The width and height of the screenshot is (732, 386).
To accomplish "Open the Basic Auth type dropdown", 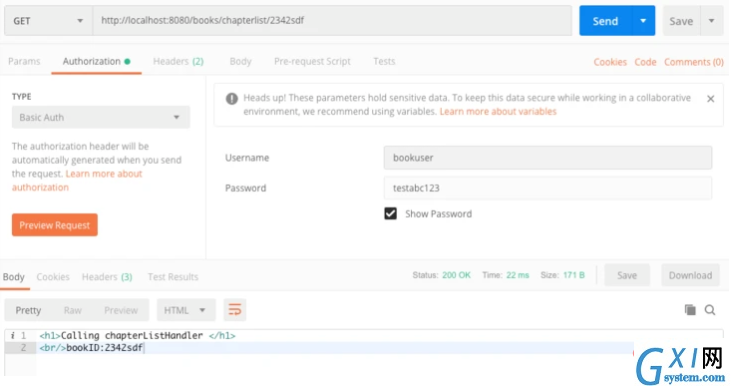I will (x=101, y=117).
